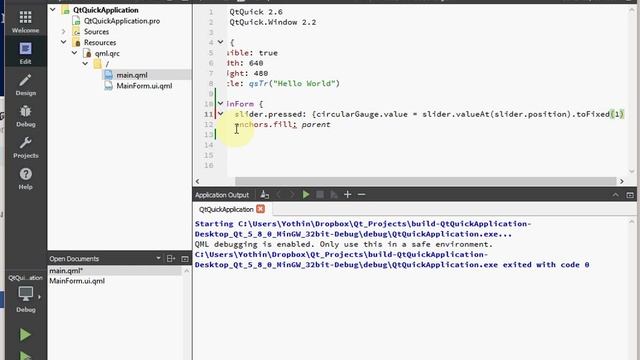
Task: Select qml.qrc resource file
Action: click(x=107, y=53)
